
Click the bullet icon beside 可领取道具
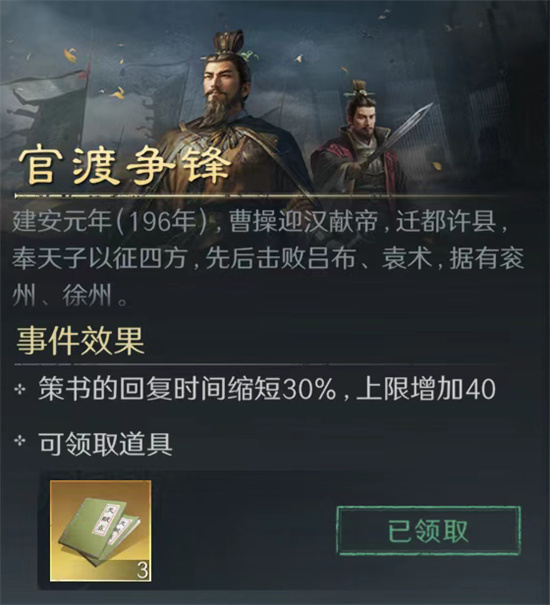[x=20, y=441]
